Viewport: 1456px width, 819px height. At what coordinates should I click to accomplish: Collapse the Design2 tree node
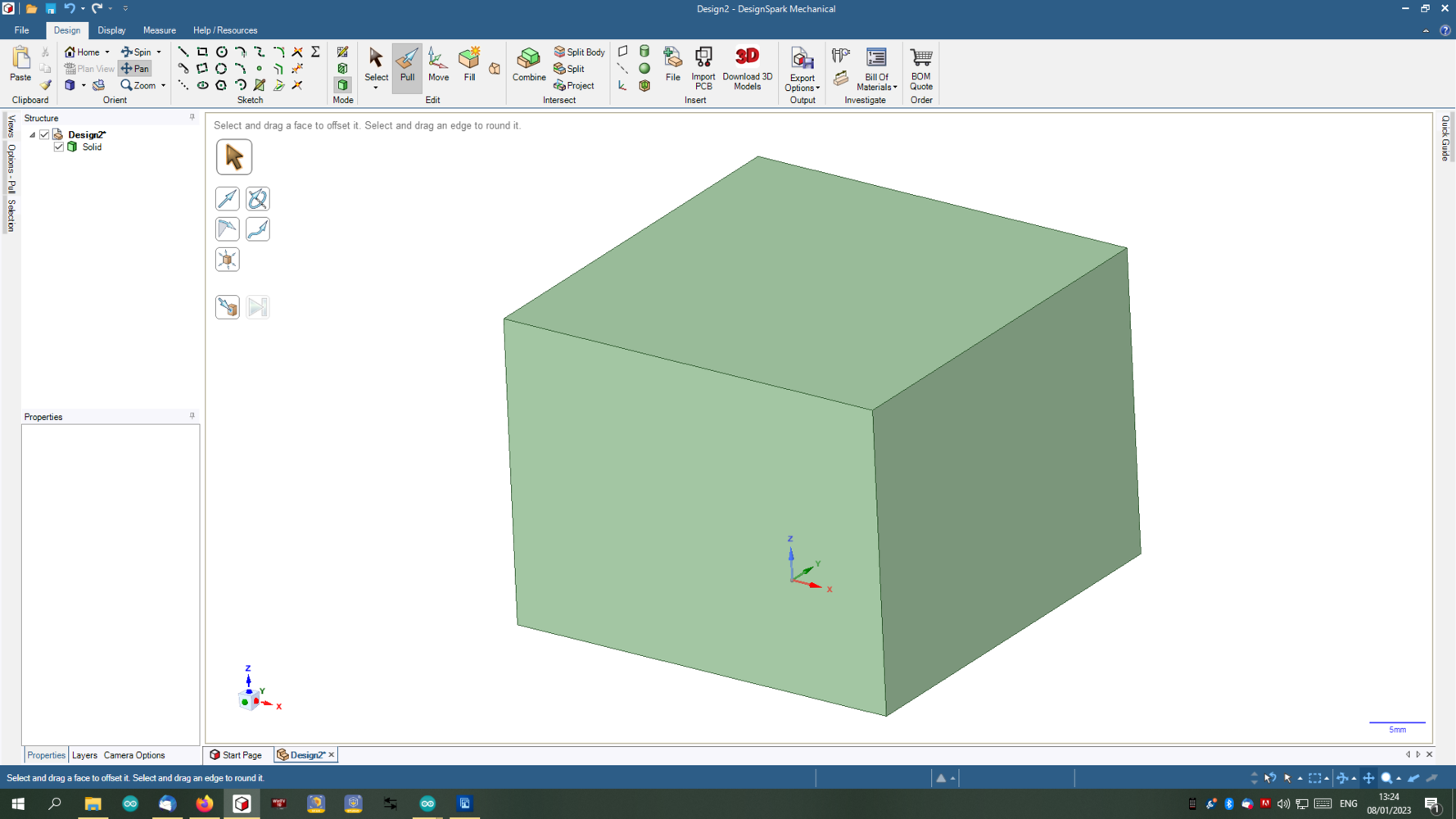pos(33,134)
